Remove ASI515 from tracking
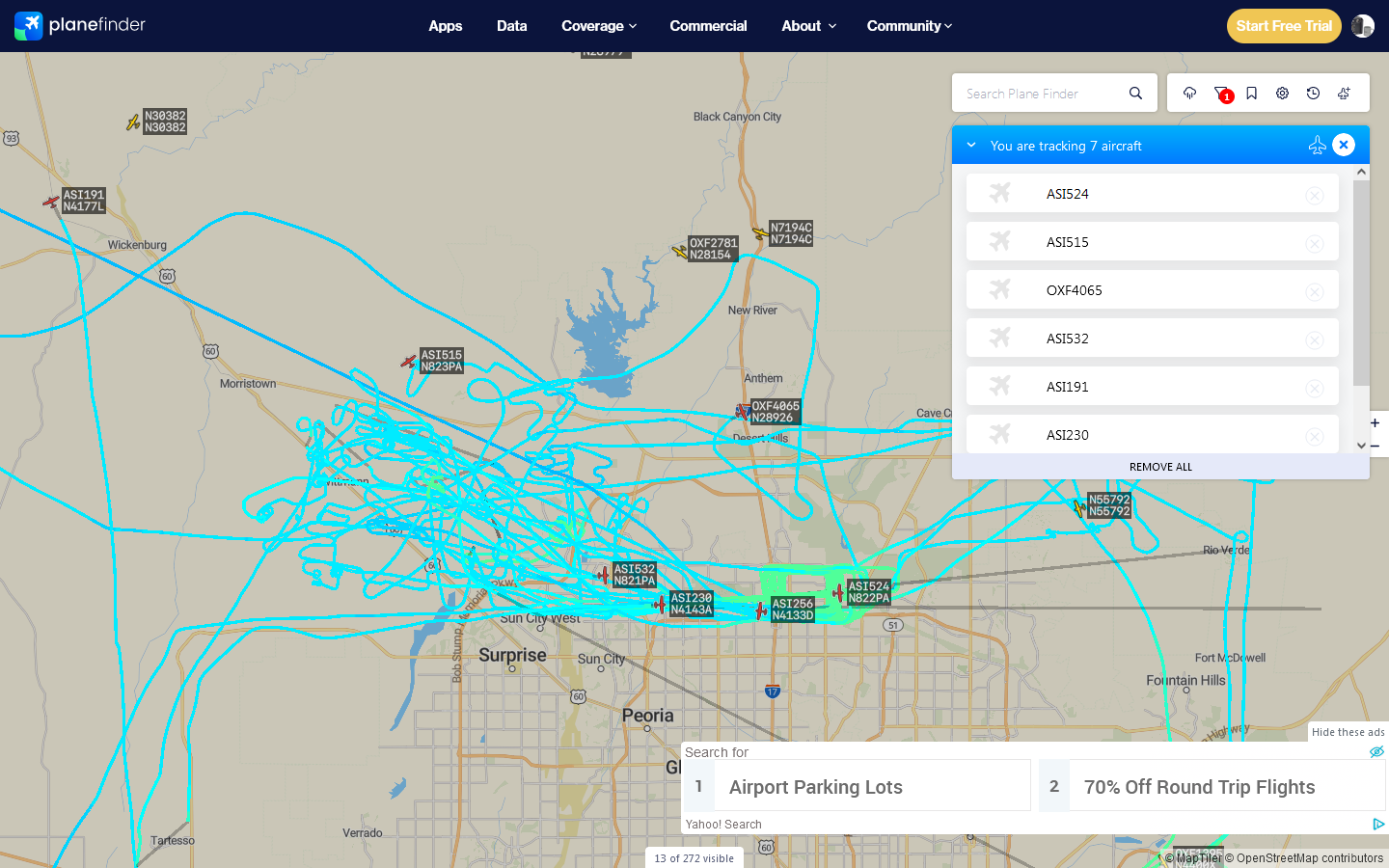The width and height of the screenshot is (1389, 868). 1315,244
